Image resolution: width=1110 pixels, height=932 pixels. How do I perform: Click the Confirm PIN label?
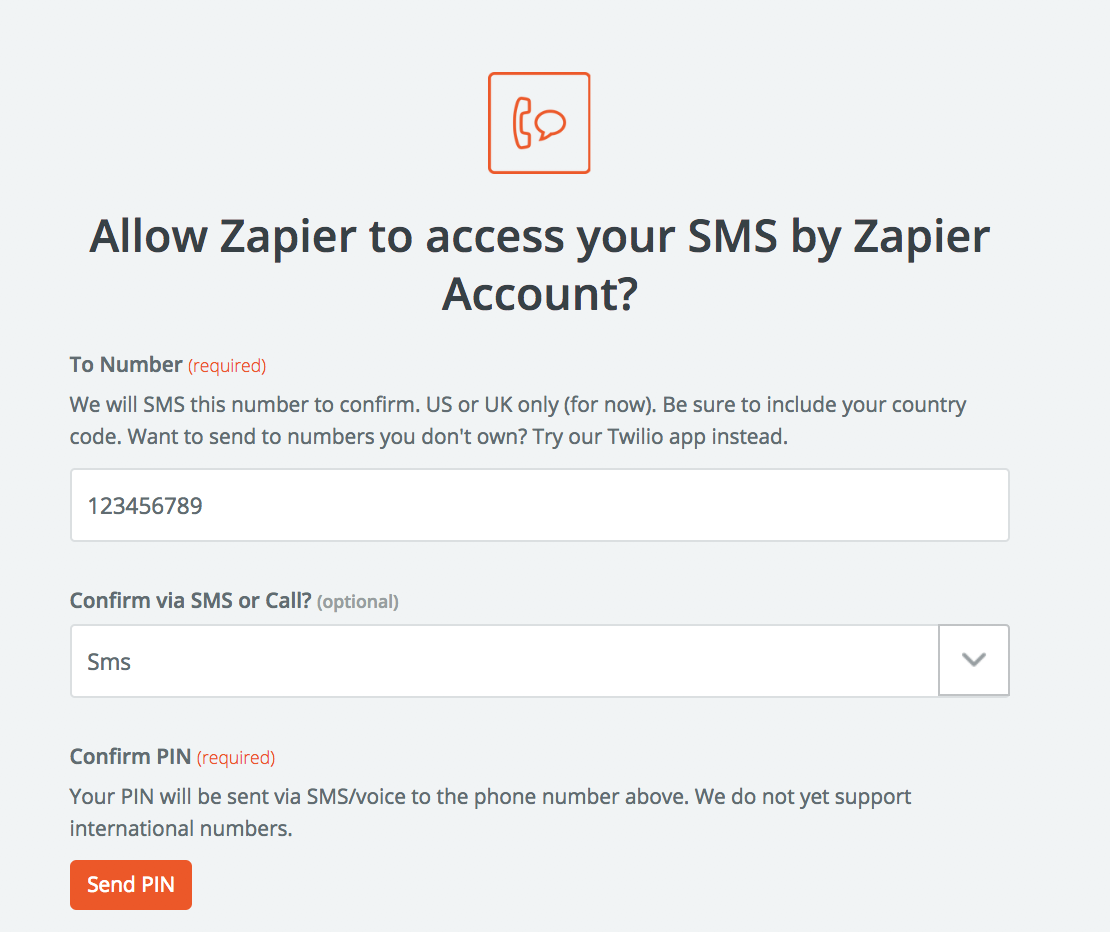pos(130,757)
